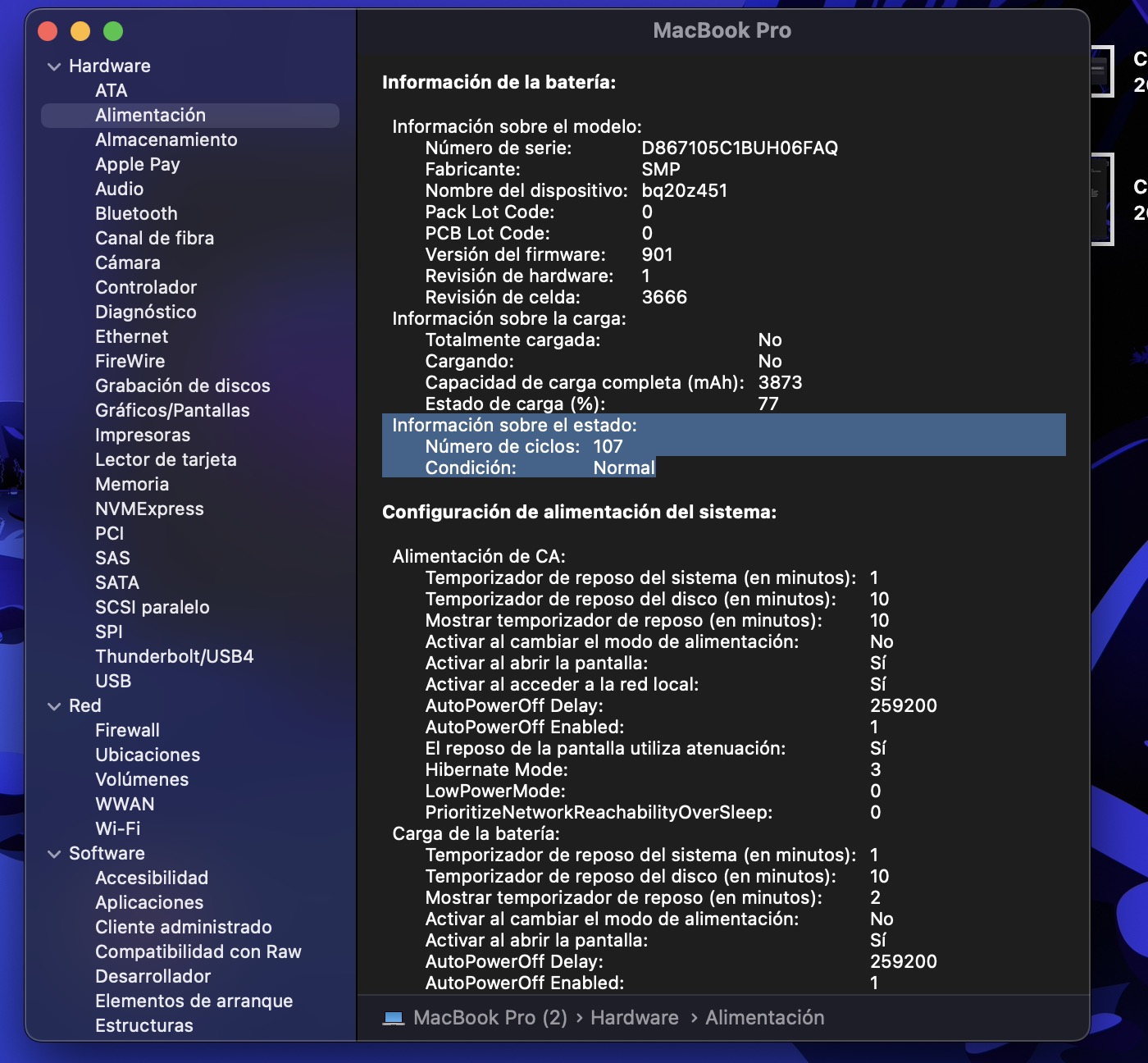The image size is (1148, 1063).
Task: Collapse the Software section chevron
Action: click(54, 854)
